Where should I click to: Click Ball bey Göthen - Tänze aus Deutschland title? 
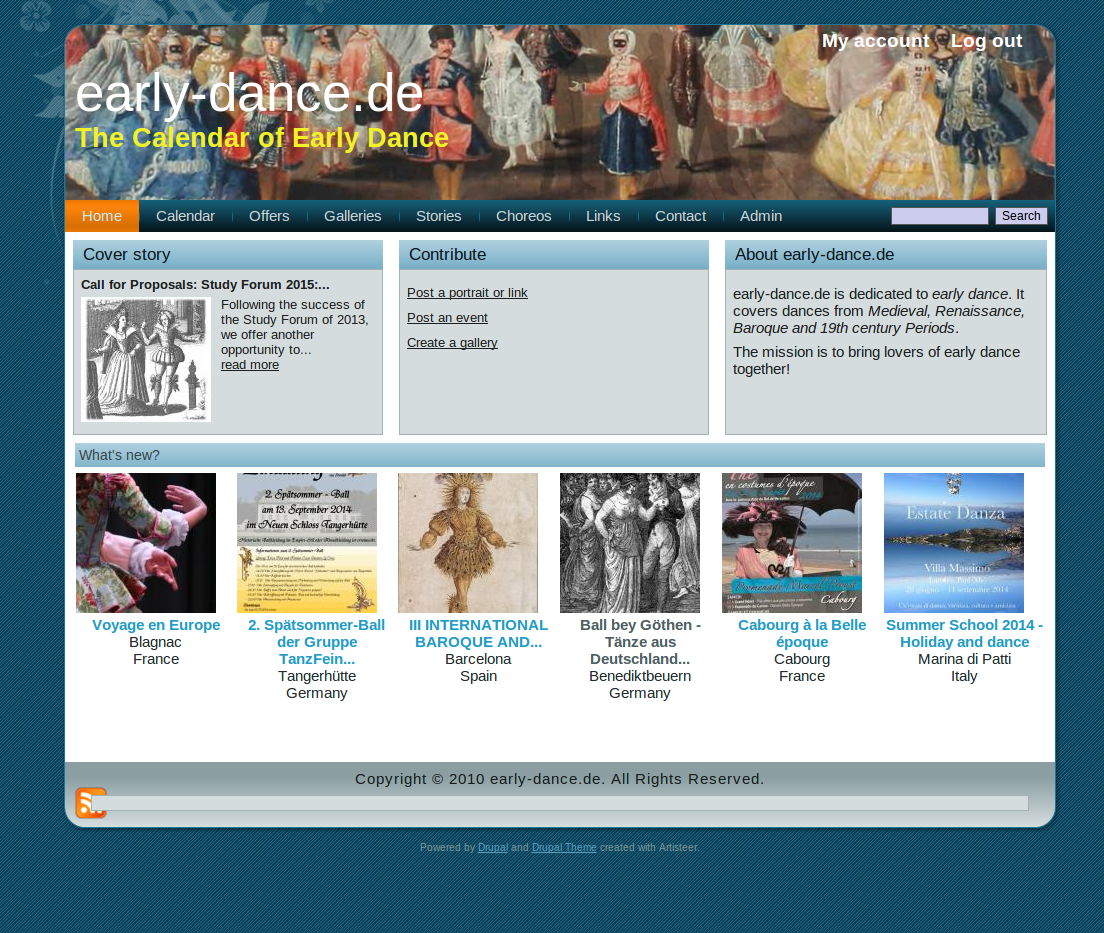click(640, 642)
